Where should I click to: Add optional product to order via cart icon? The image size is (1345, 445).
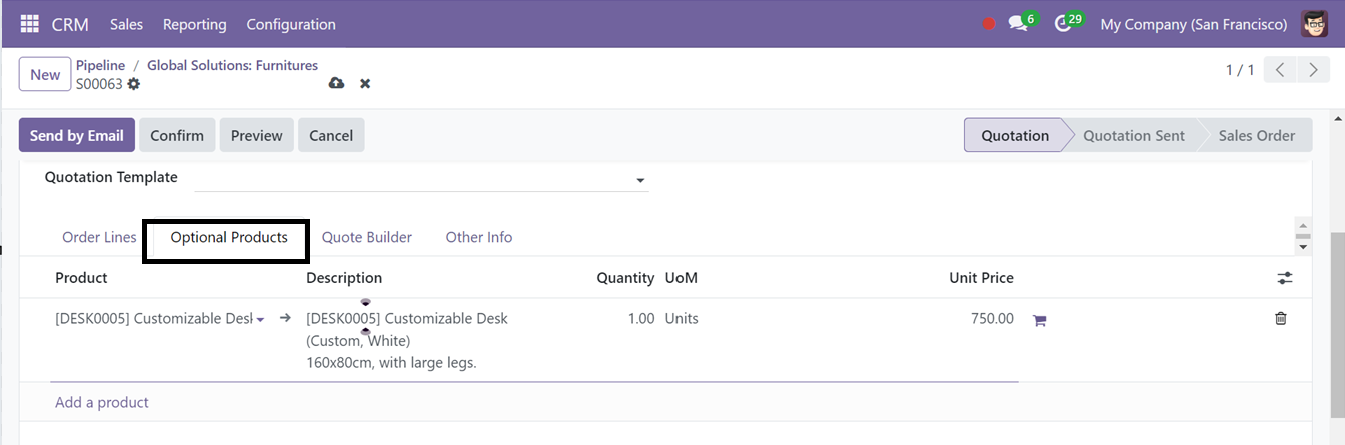tap(1039, 320)
